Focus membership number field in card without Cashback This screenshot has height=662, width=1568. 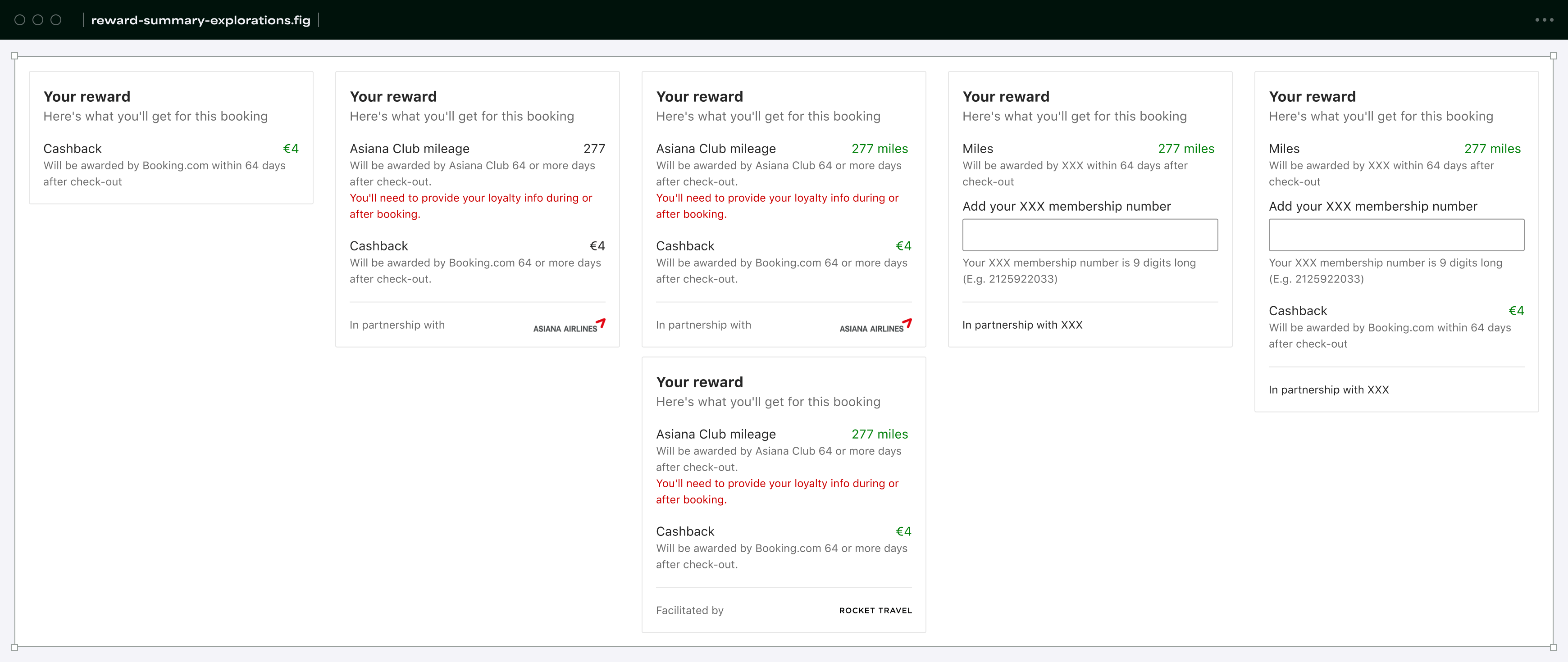pos(1089,235)
